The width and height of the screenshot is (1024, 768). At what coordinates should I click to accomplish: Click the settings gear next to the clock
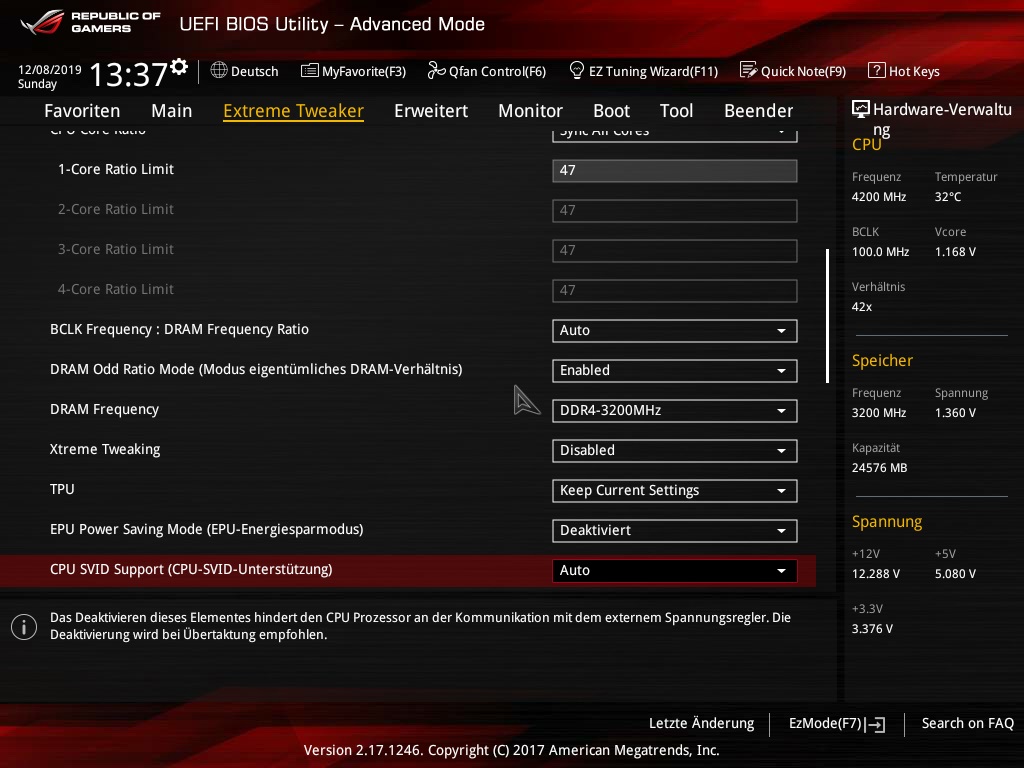(179, 66)
